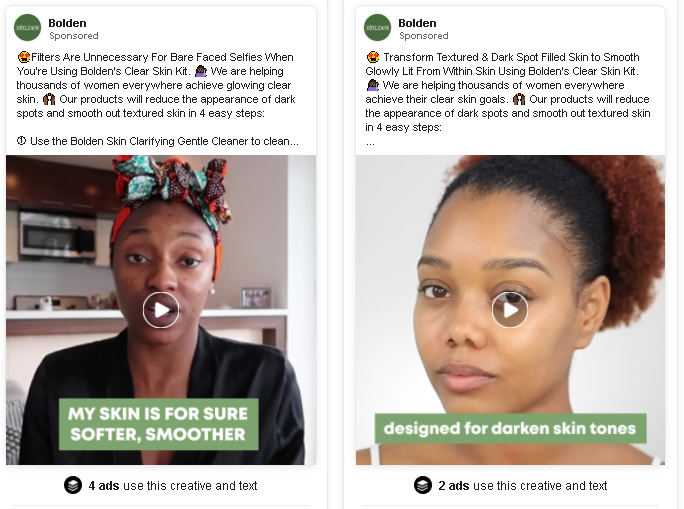Open the left ad's Bolden profile logo
Viewport: 684px width, 509px height.
coord(27,27)
